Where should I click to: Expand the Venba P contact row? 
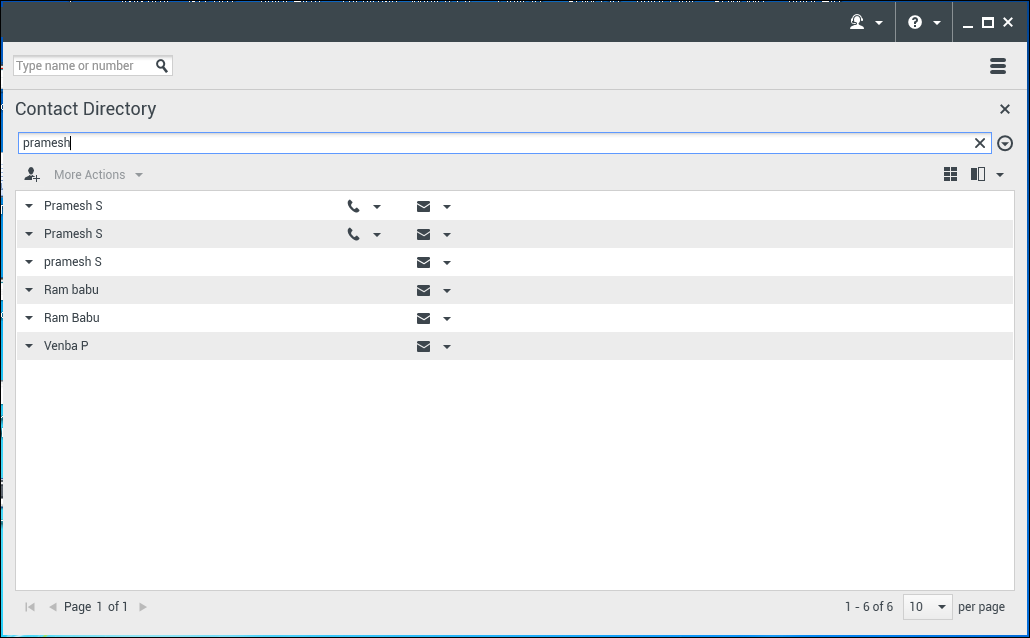coord(29,345)
